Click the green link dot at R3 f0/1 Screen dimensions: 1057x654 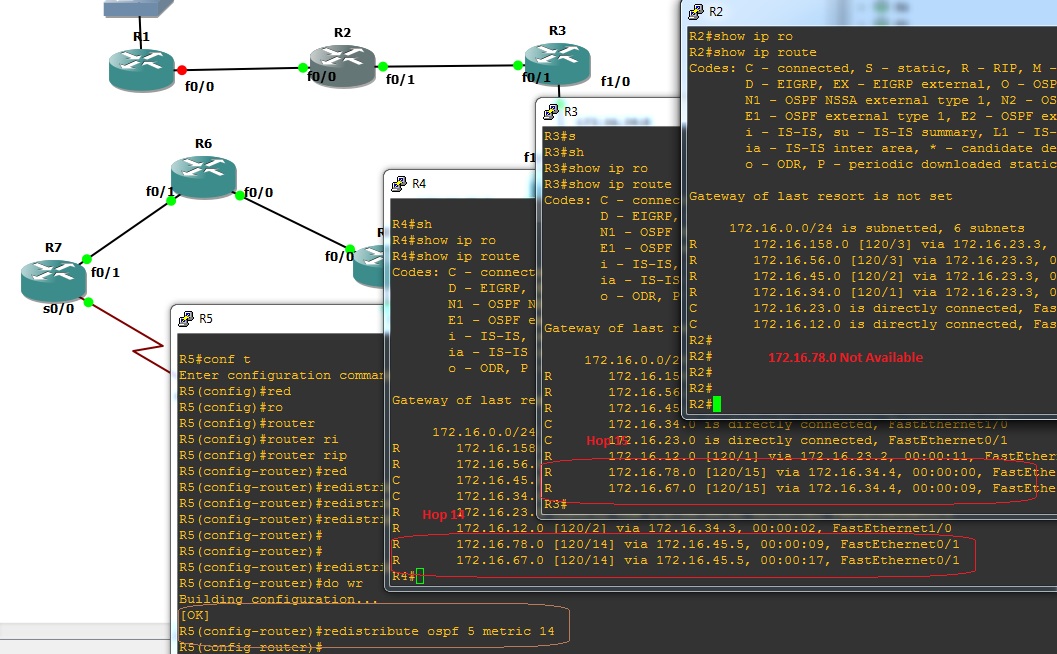point(519,63)
